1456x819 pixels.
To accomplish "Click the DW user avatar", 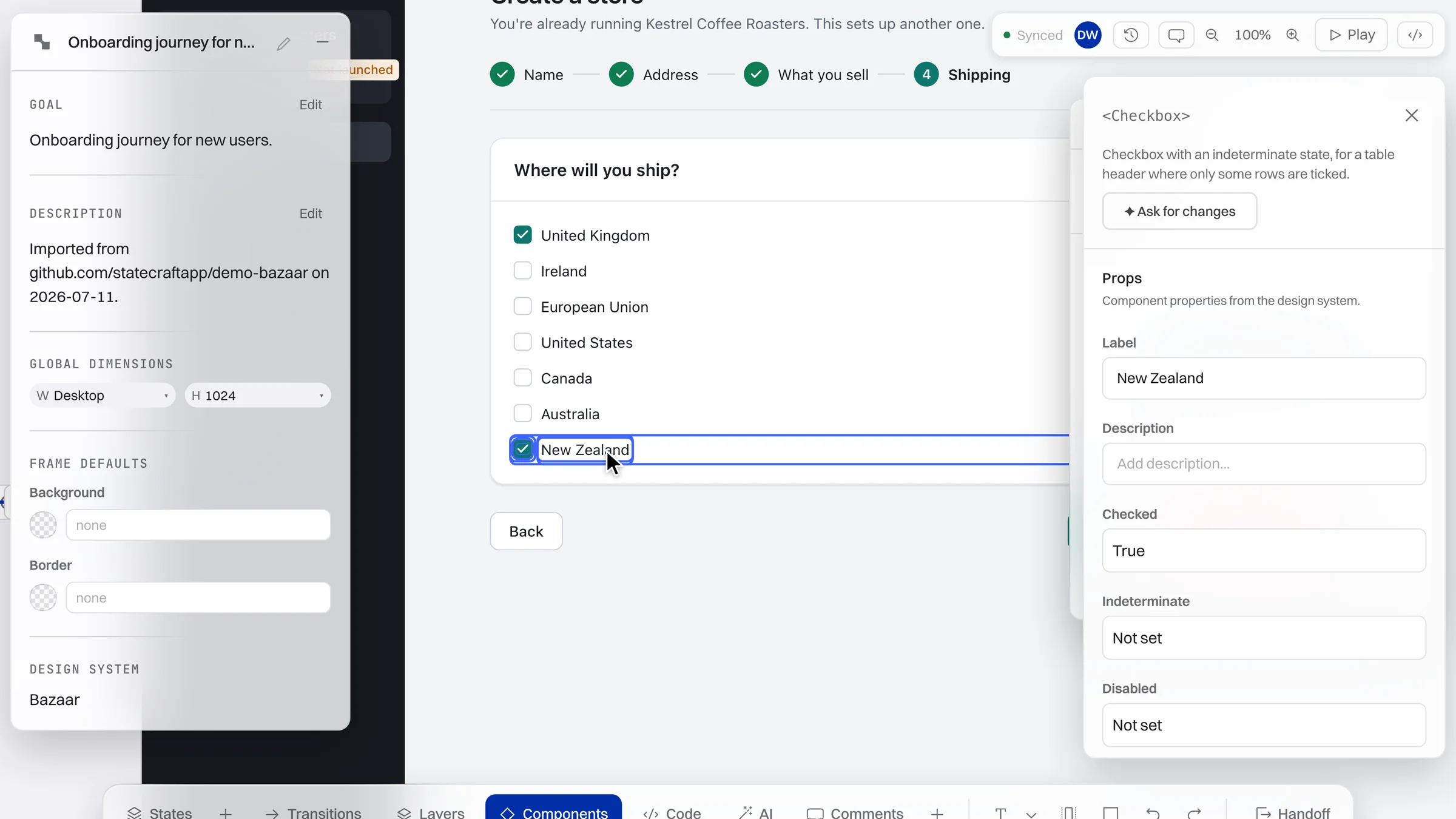I will [x=1088, y=35].
